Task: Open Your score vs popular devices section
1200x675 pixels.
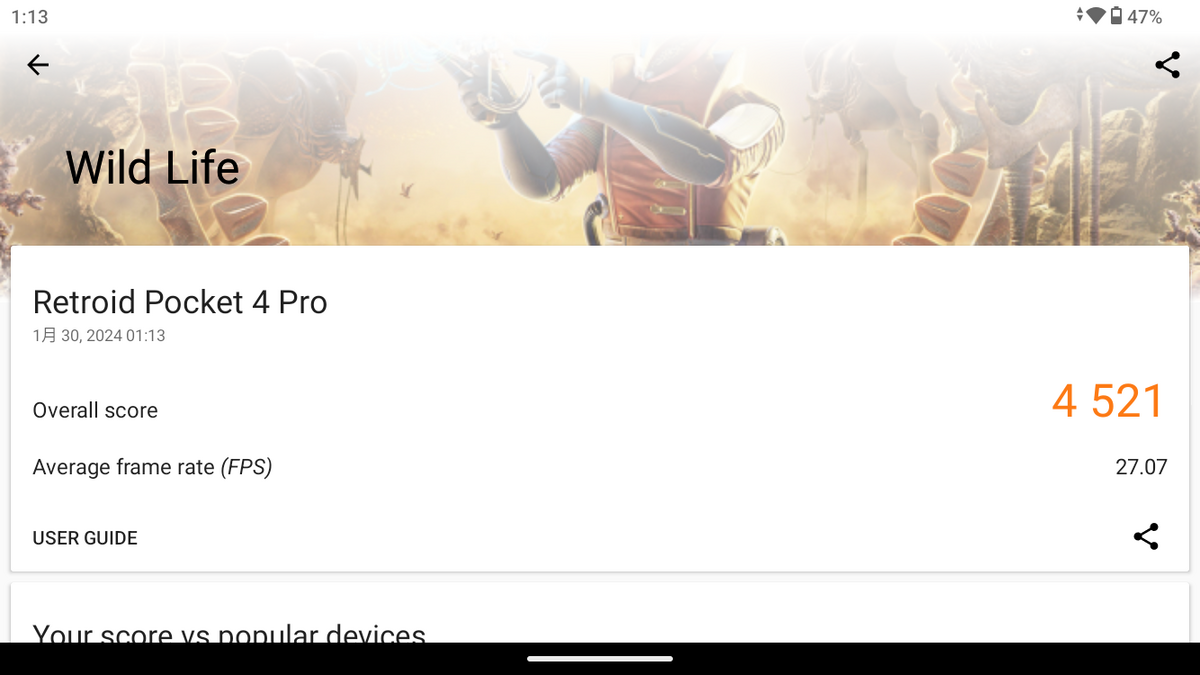Action: click(x=229, y=633)
